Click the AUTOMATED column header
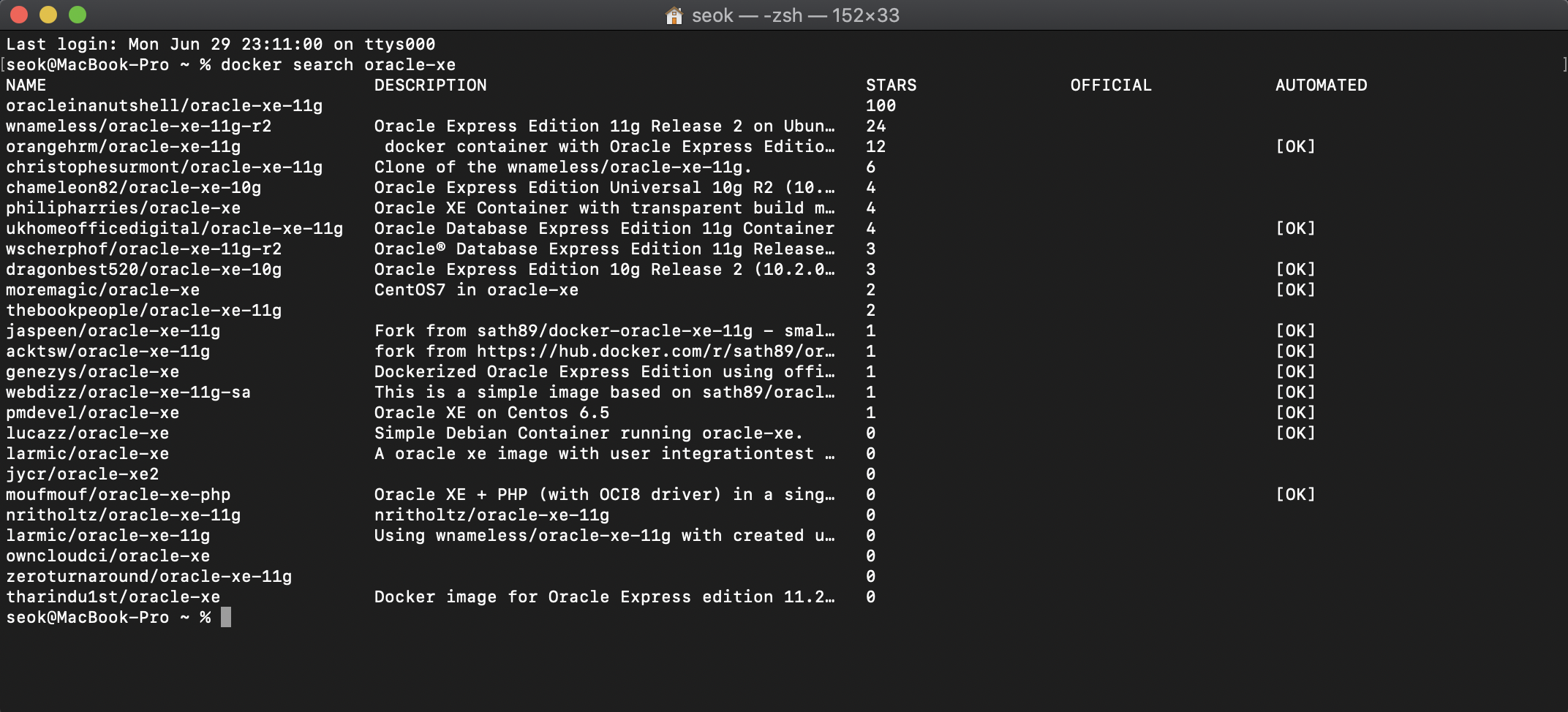This screenshot has width=1568, height=712. pyautogui.click(x=1322, y=86)
